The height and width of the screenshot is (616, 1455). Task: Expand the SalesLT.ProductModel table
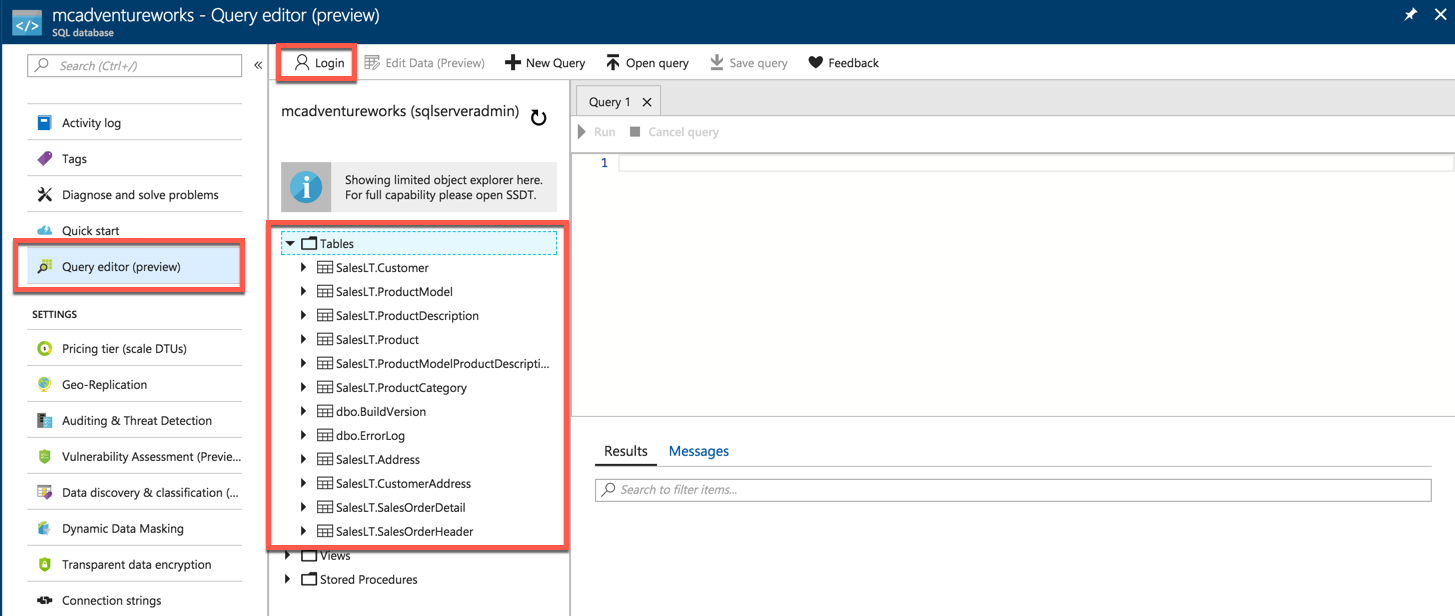point(304,292)
